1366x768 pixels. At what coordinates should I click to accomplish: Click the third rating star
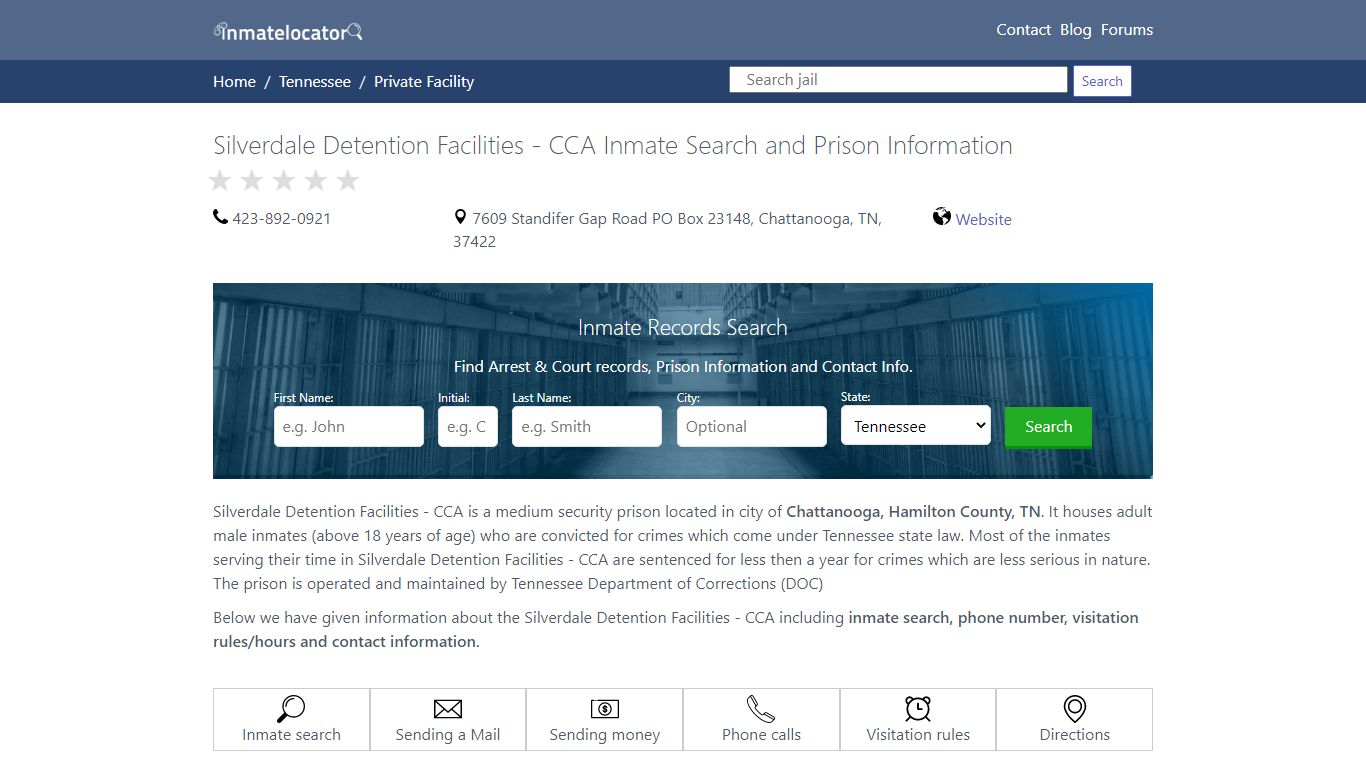pos(284,181)
